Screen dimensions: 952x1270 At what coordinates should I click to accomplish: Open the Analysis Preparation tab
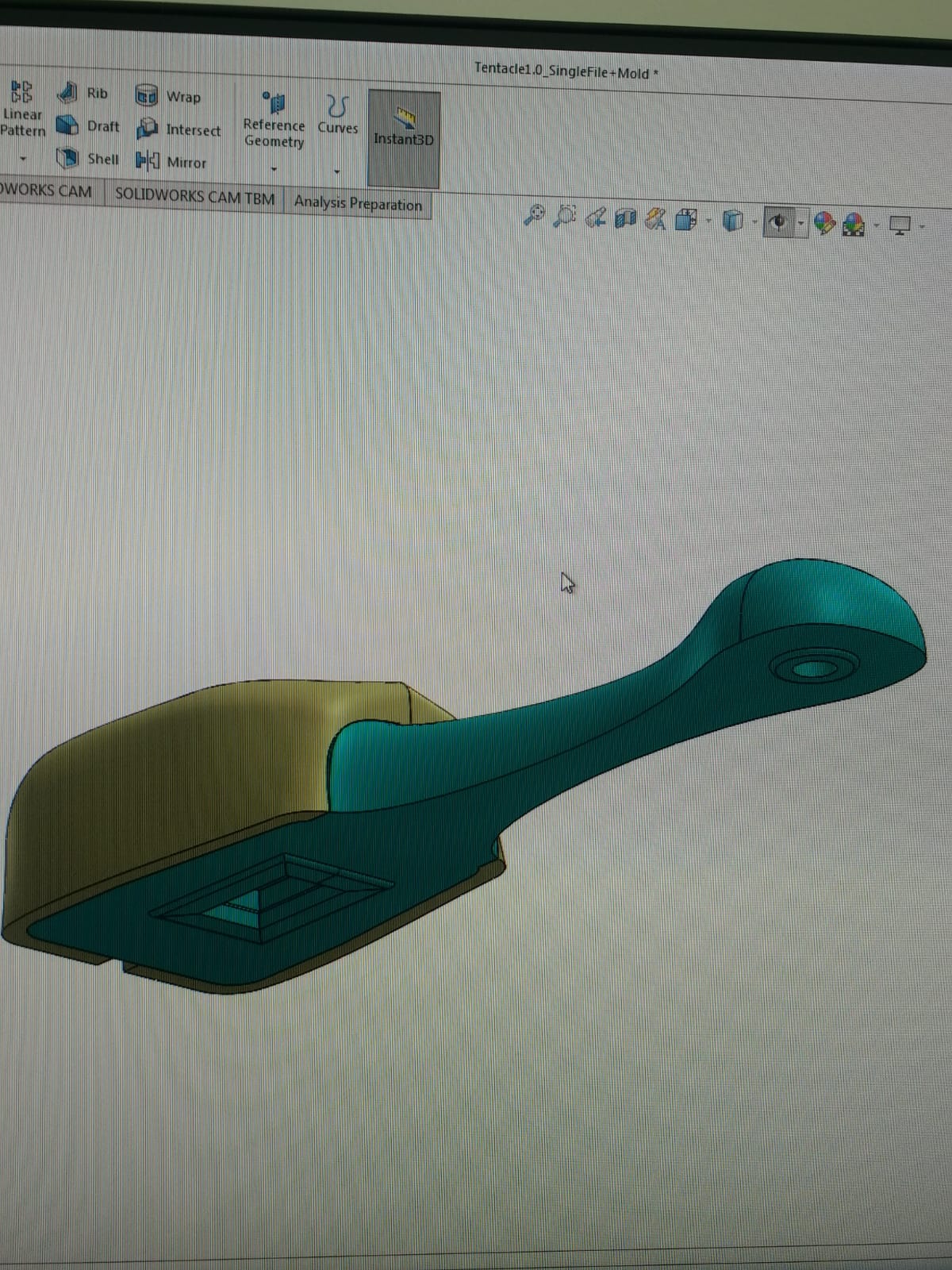pos(358,204)
